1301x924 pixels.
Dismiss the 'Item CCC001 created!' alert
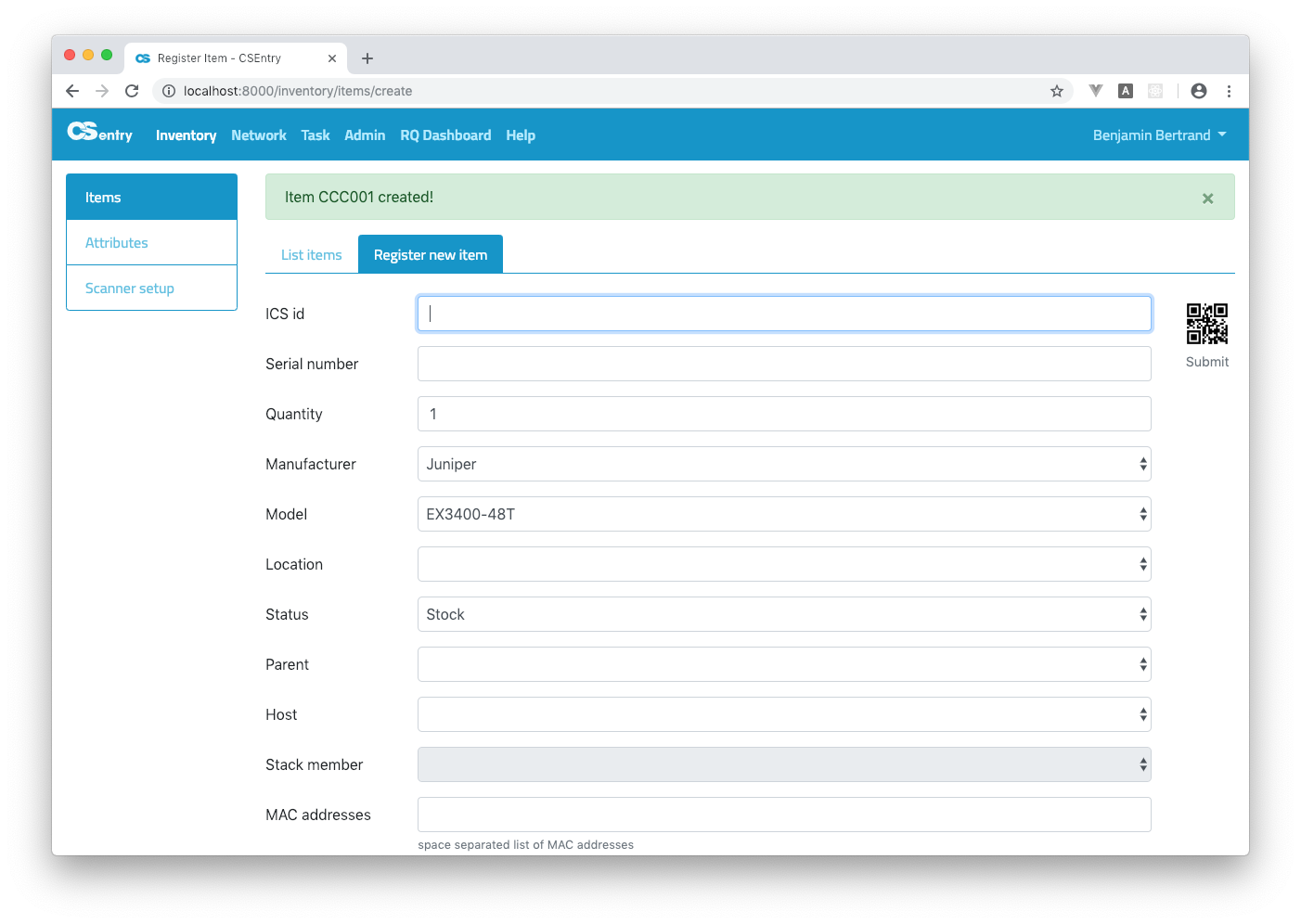click(x=1207, y=199)
